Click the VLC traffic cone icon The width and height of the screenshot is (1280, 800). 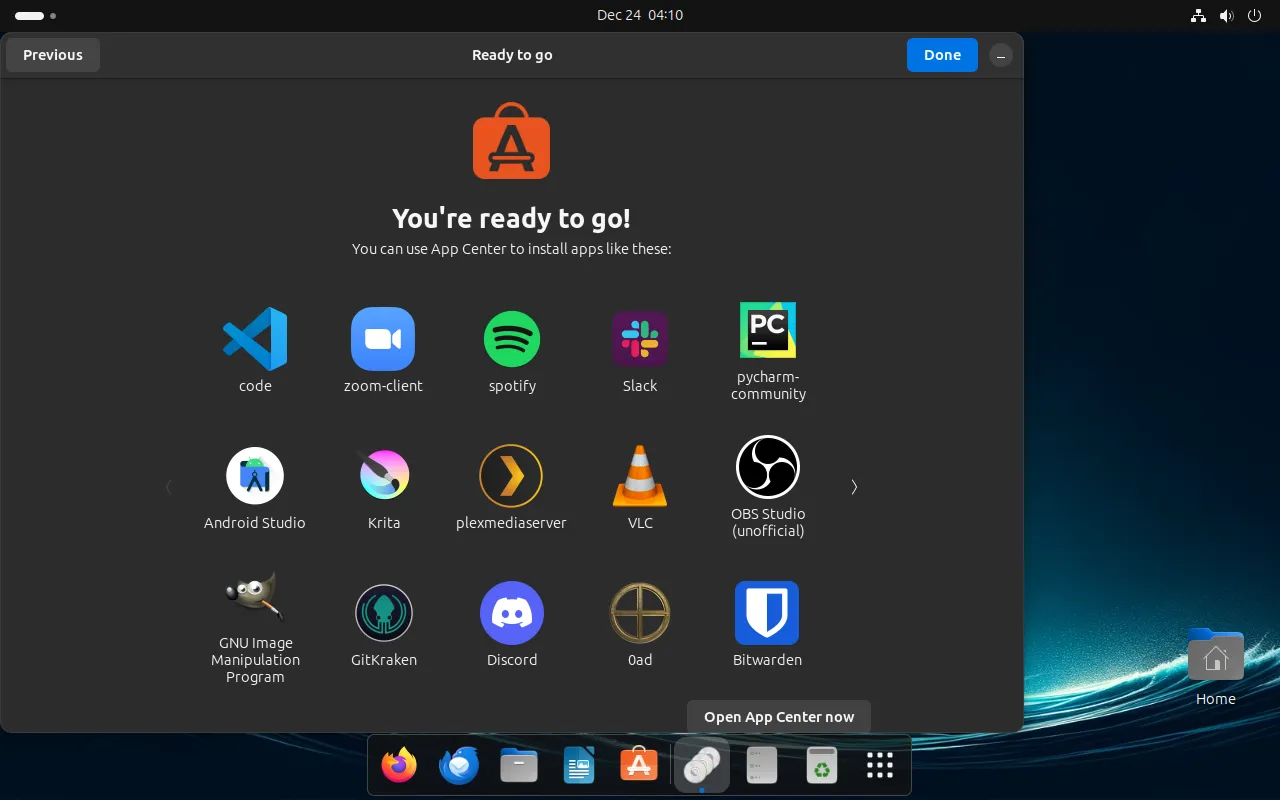[640, 476]
